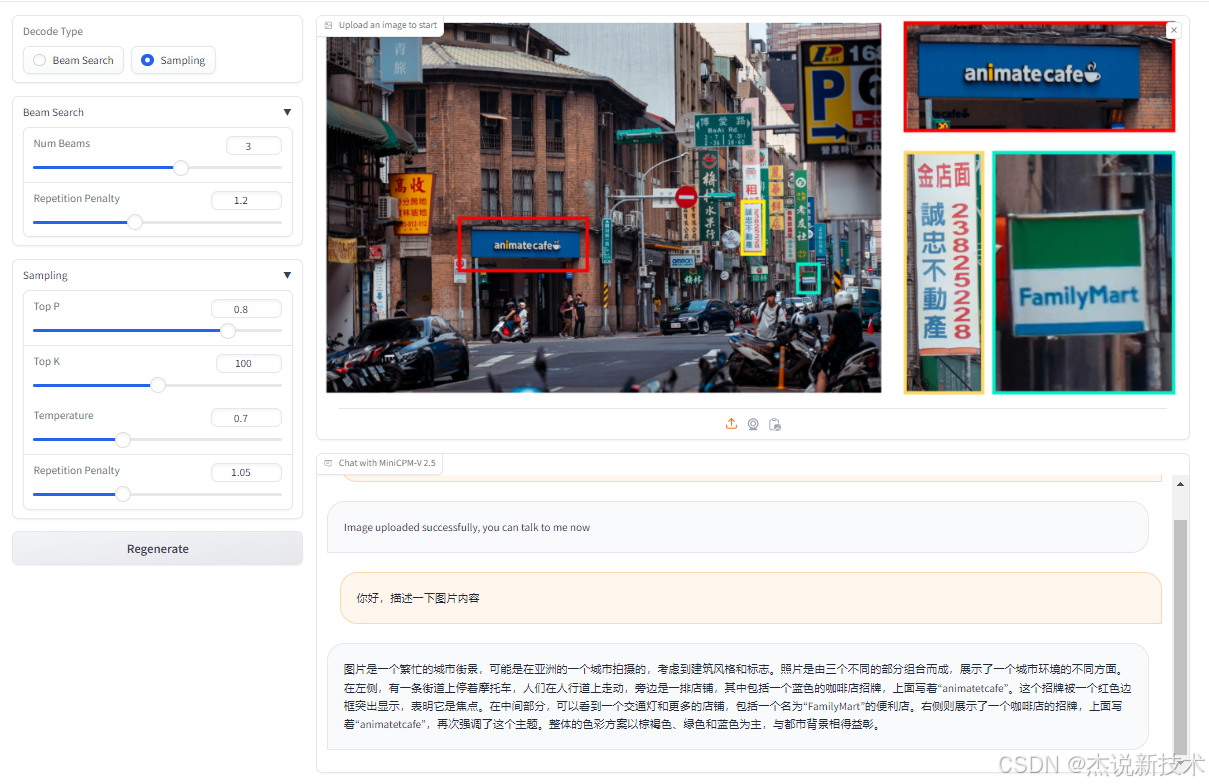
Task: Click the "Image uploaded successfully" chat message
Action: (737, 527)
